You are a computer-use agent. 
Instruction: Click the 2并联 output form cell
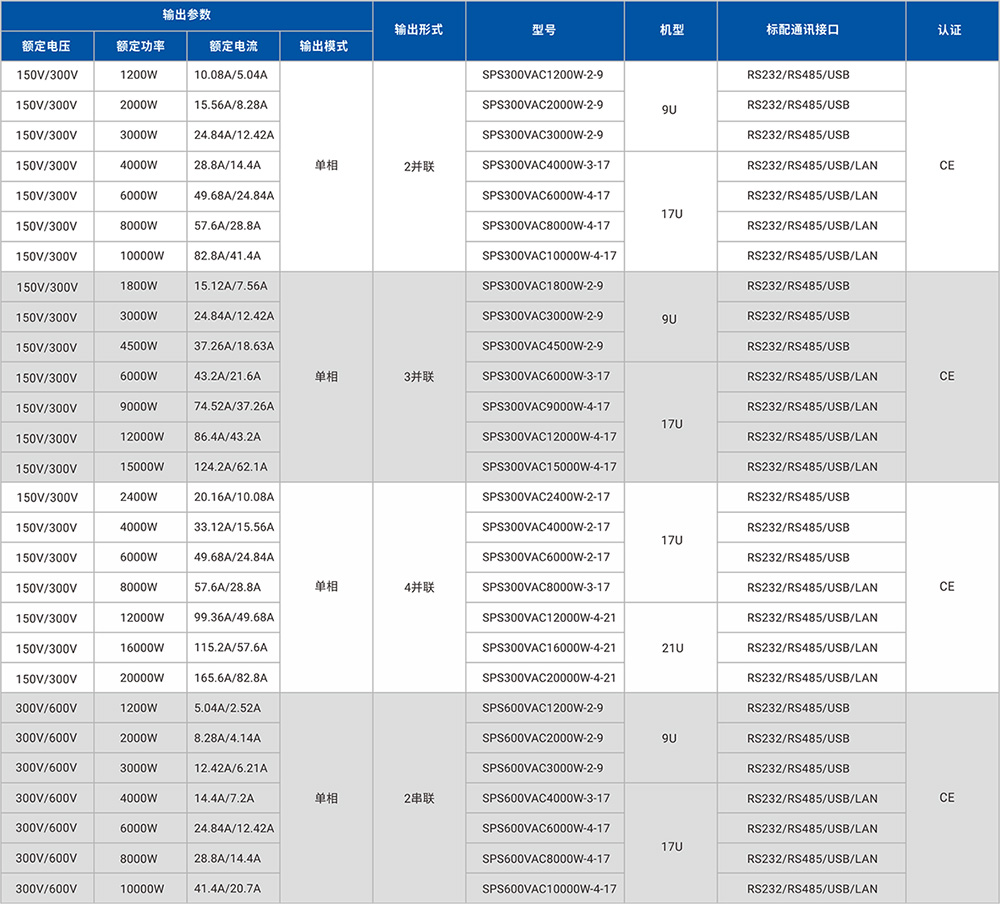point(419,166)
